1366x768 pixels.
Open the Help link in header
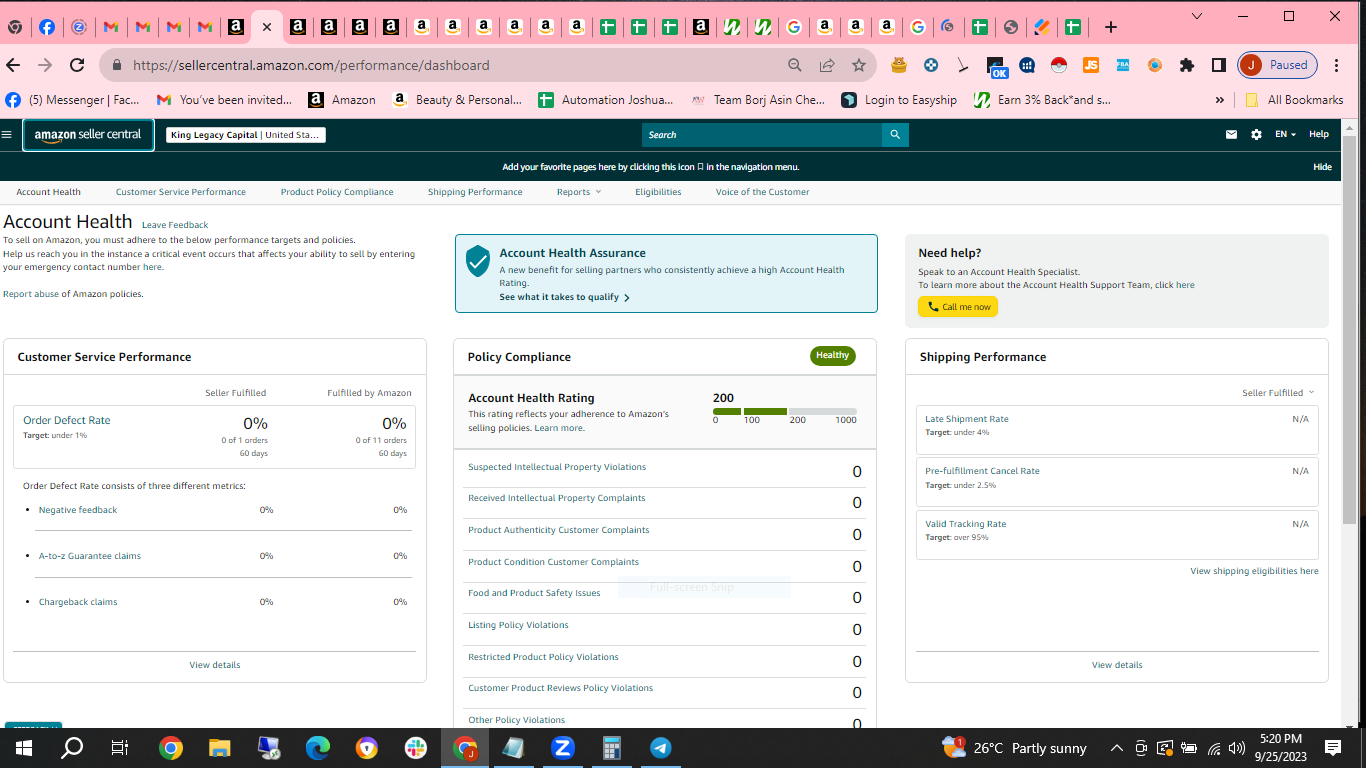pyautogui.click(x=1319, y=134)
